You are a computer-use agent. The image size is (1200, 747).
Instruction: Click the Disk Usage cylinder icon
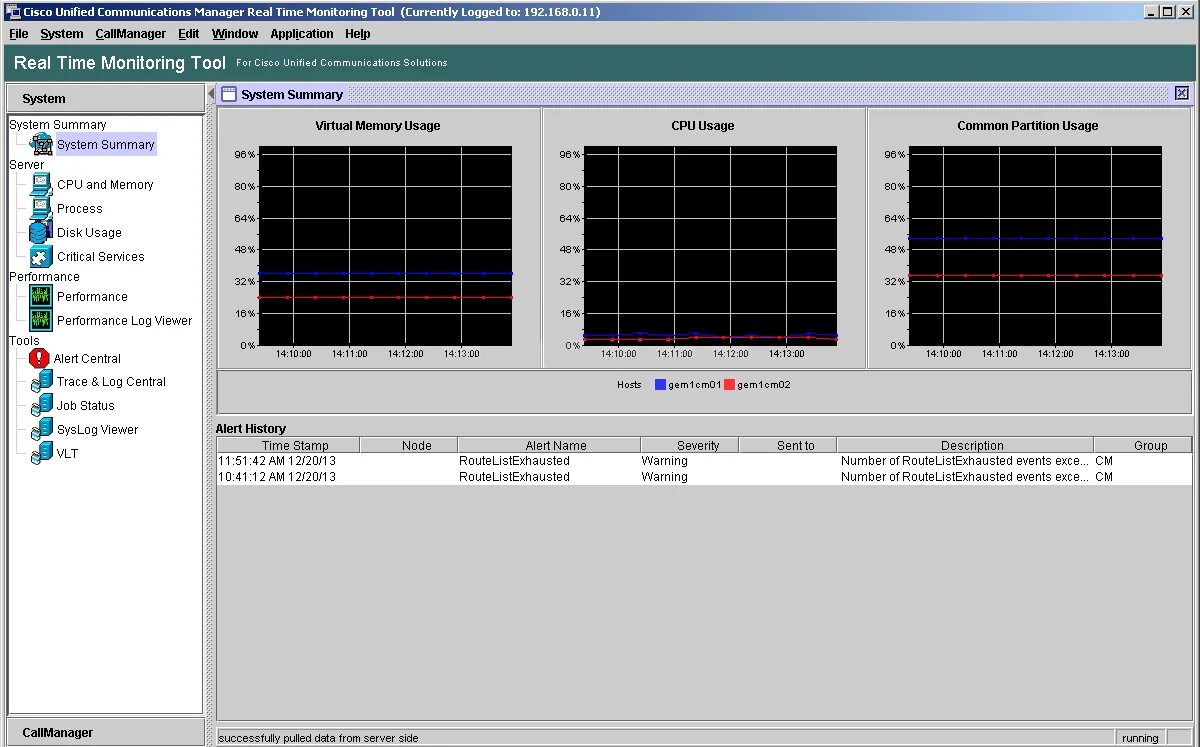click(x=41, y=233)
